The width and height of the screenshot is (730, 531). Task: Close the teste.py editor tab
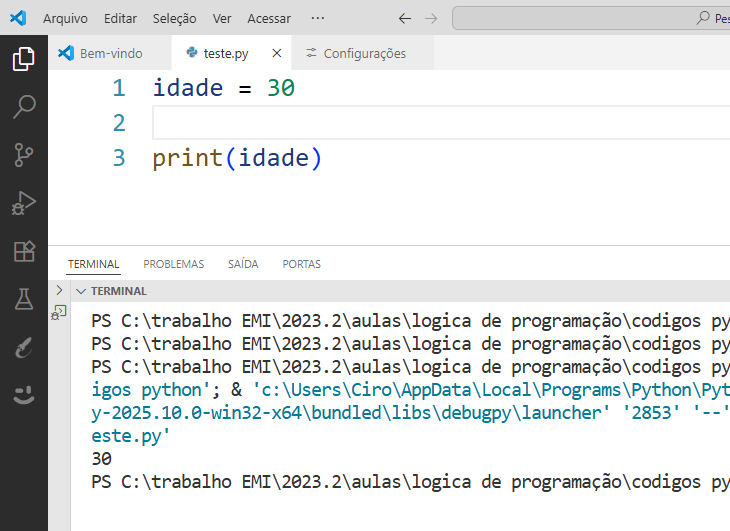(x=277, y=53)
